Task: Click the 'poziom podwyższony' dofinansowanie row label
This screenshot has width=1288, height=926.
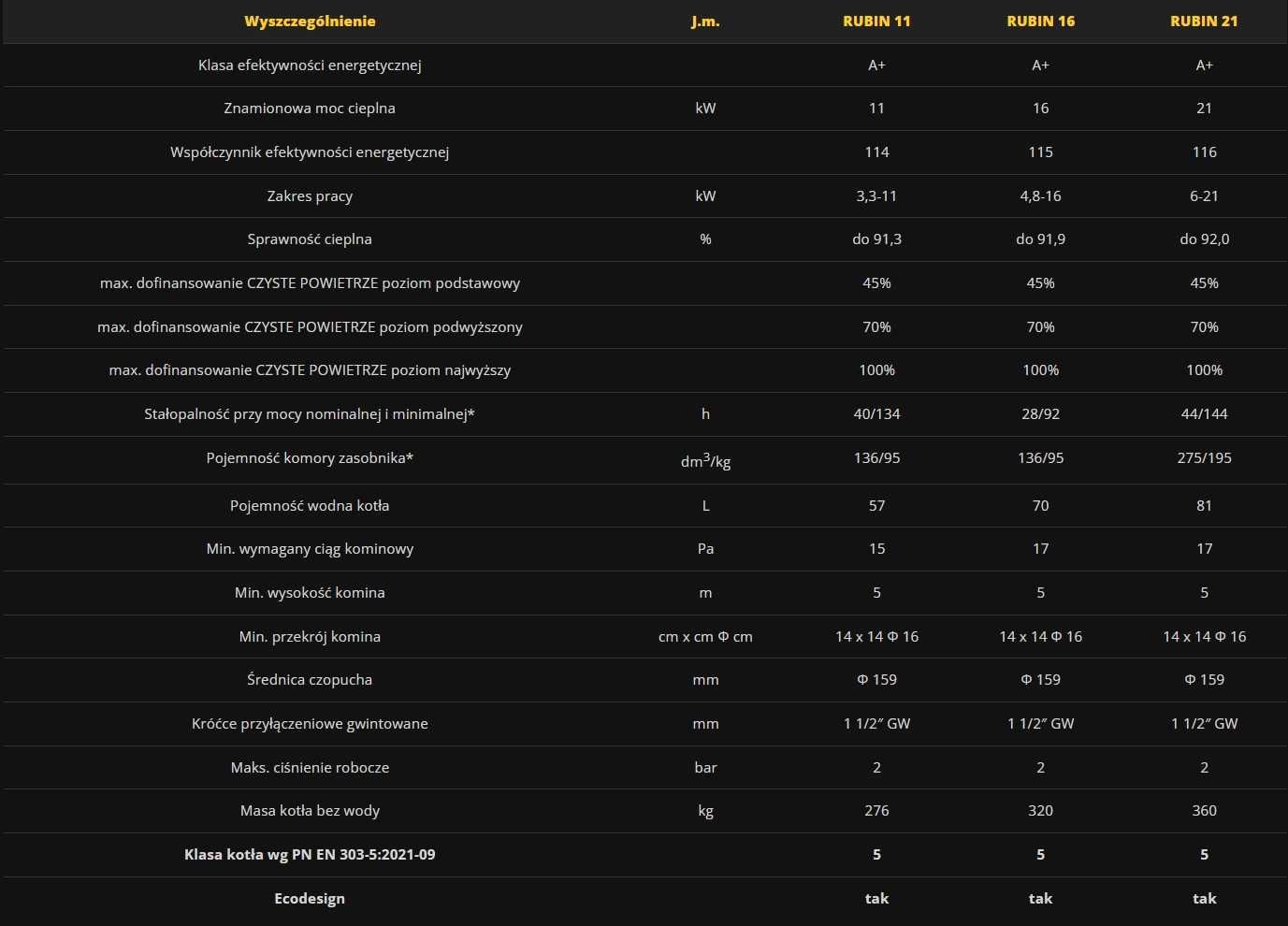Action: click(x=310, y=327)
